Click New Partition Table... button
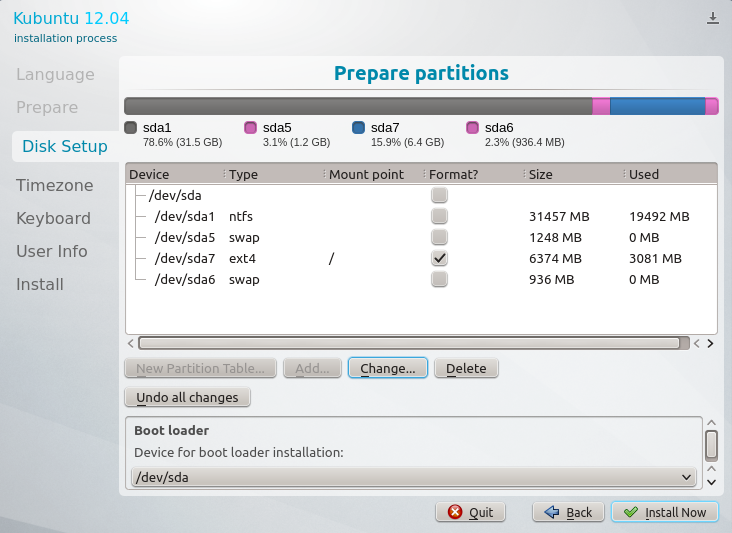The height and width of the screenshot is (533, 732). pos(200,368)
